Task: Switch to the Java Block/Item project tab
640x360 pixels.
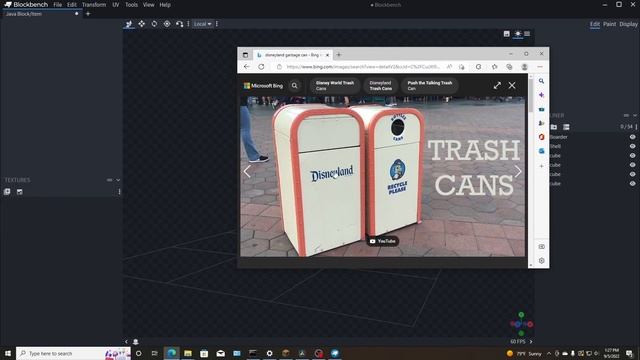Action: (41, 14)
